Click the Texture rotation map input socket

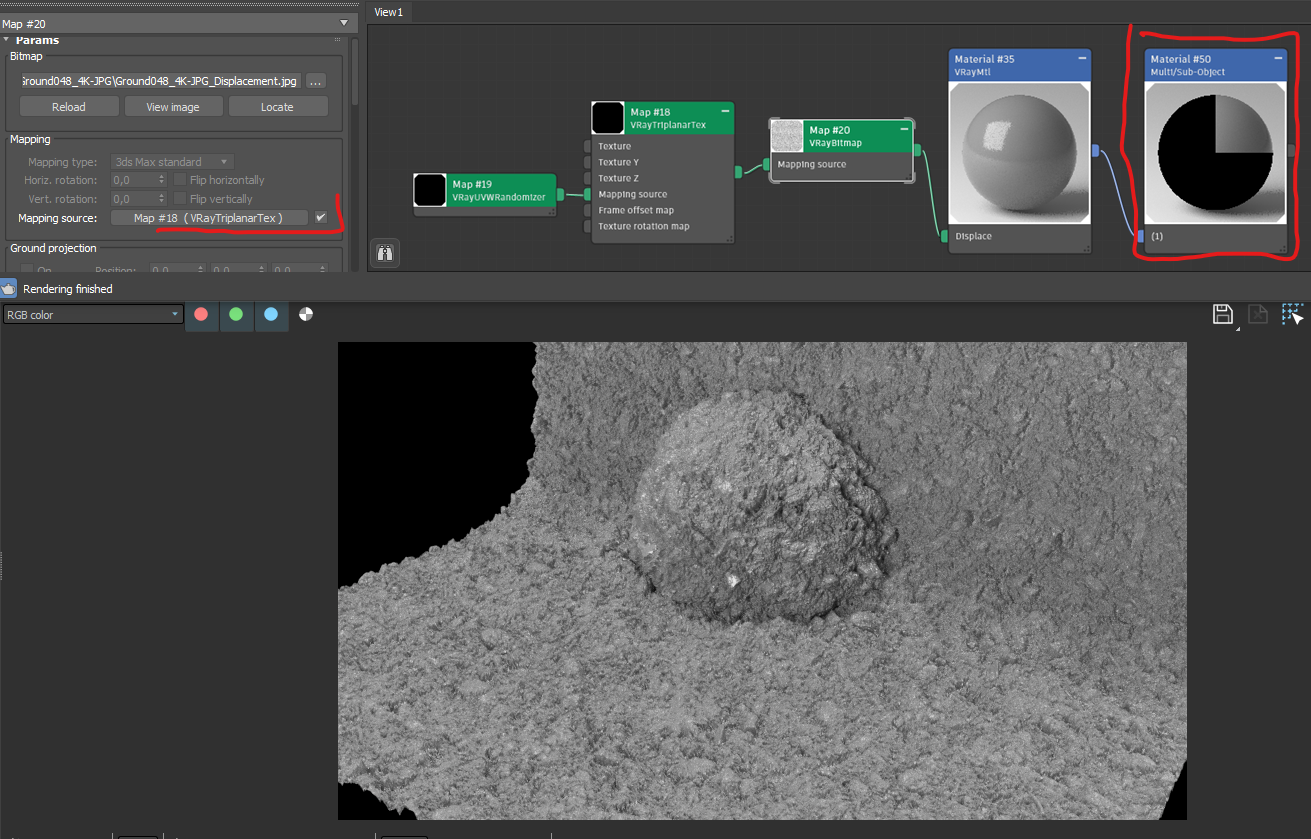(x=589, y=226)
